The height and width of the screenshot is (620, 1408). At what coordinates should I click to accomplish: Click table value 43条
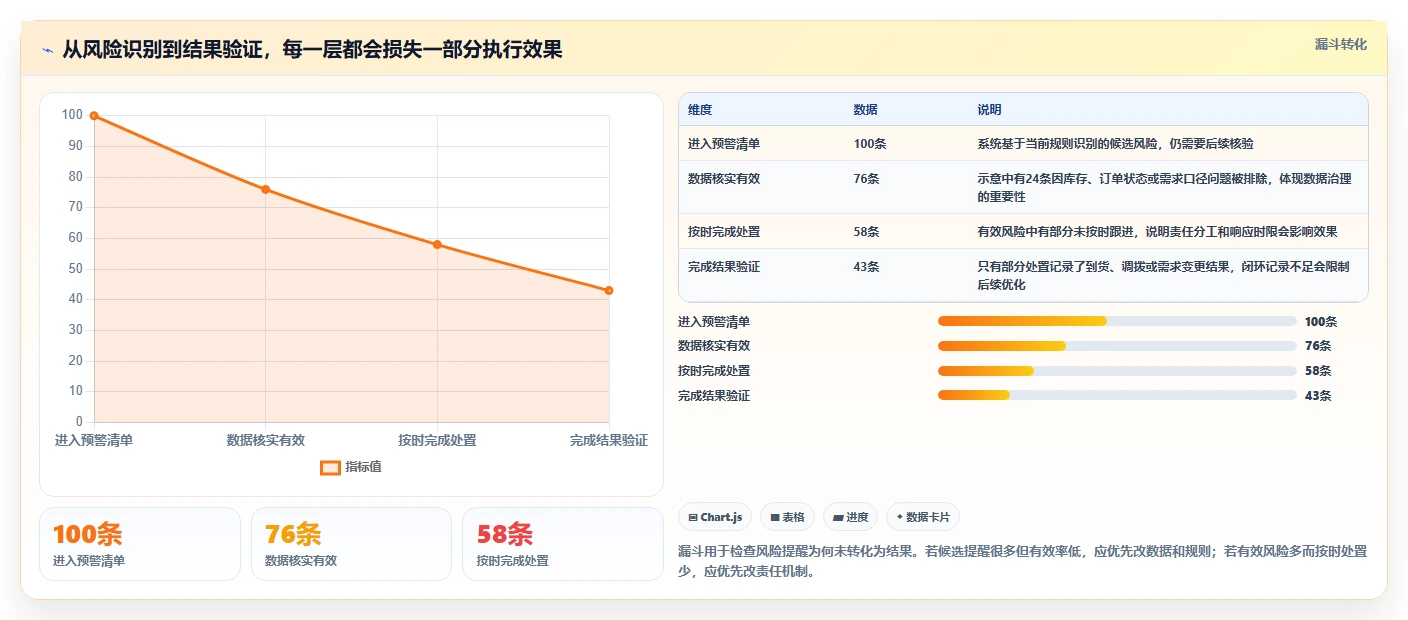coord(867,267)
